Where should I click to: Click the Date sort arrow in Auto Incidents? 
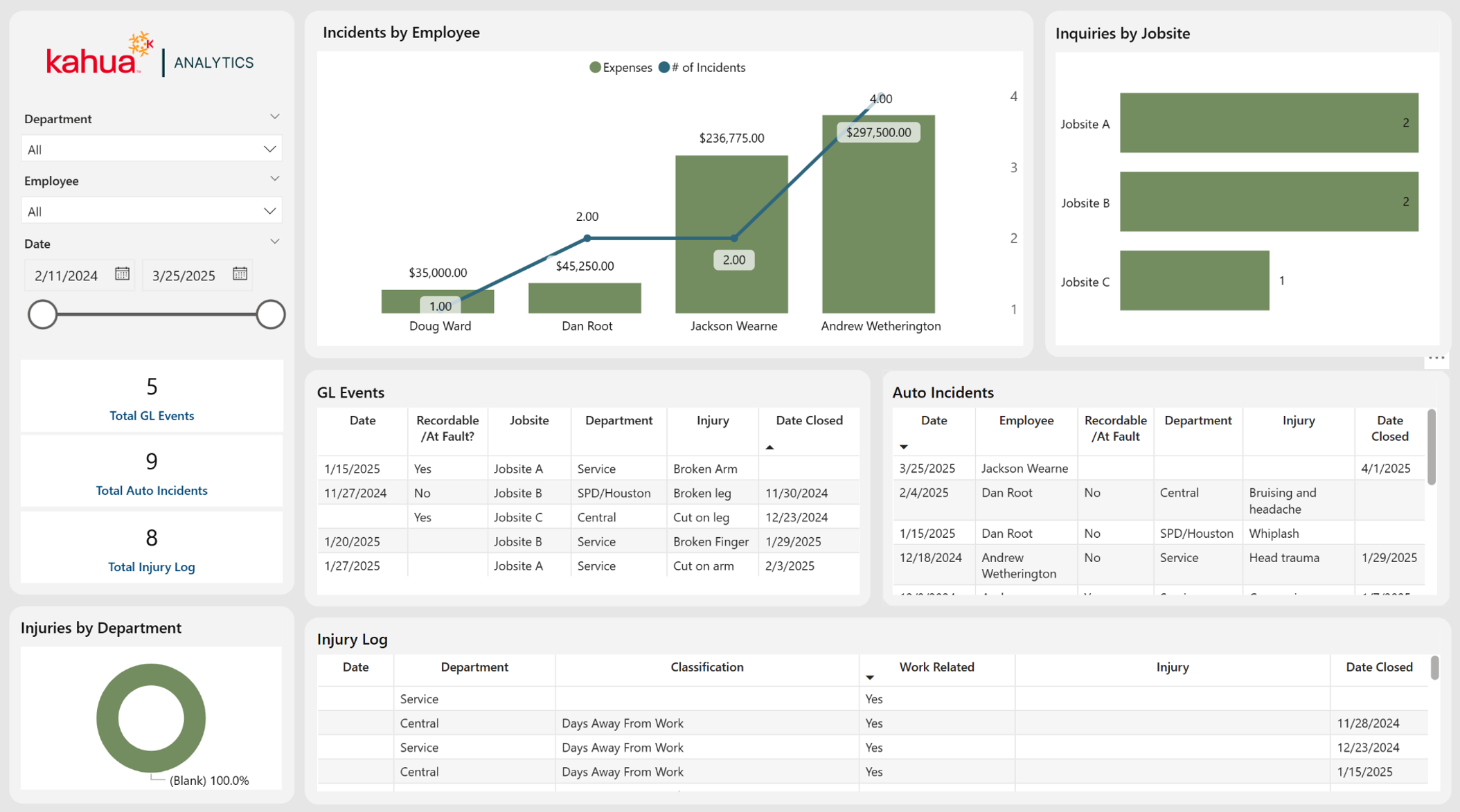click(904, 447)
